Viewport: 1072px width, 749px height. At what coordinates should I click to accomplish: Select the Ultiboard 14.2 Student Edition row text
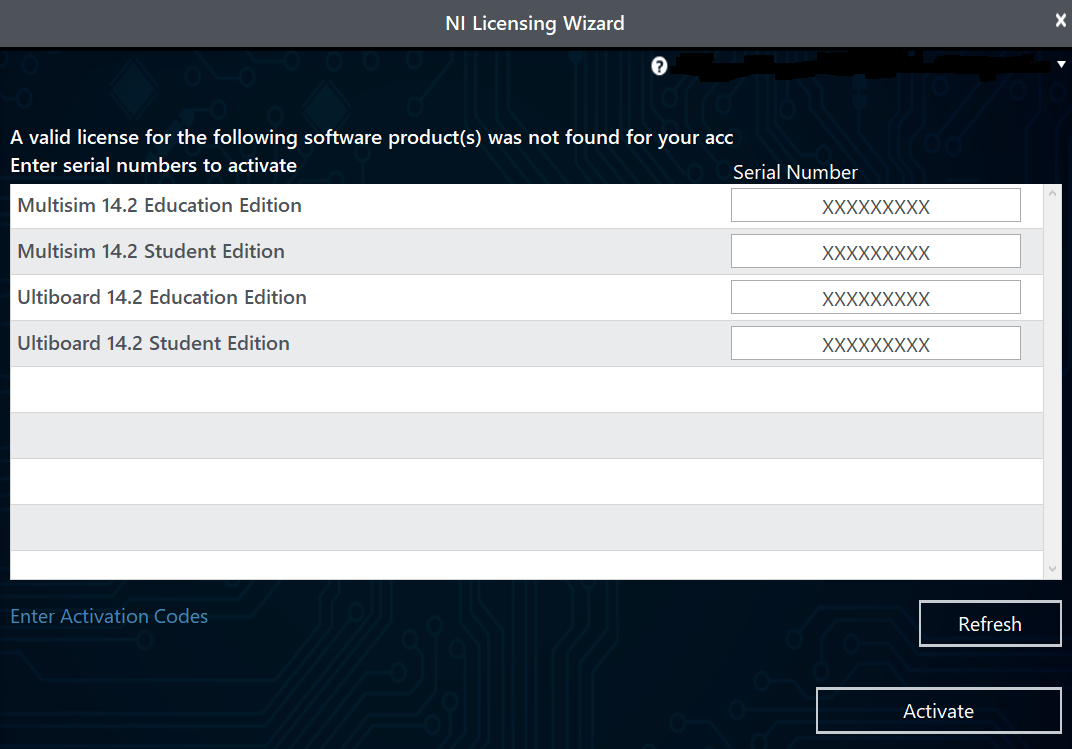point(153,343)
